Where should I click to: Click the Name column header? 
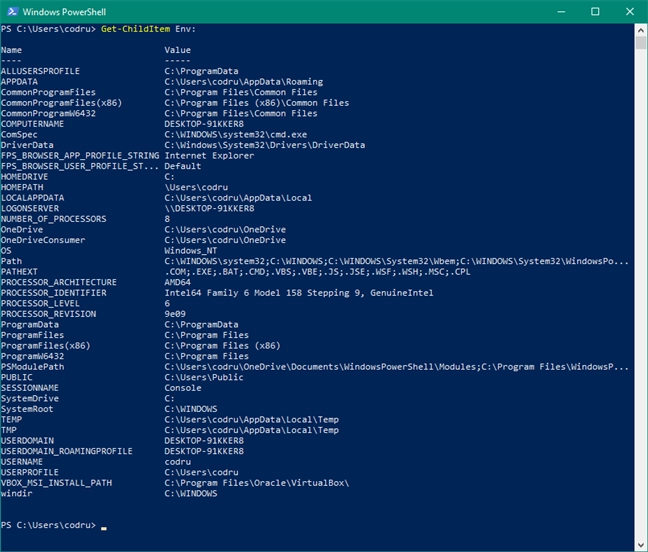tap(11, 50)
